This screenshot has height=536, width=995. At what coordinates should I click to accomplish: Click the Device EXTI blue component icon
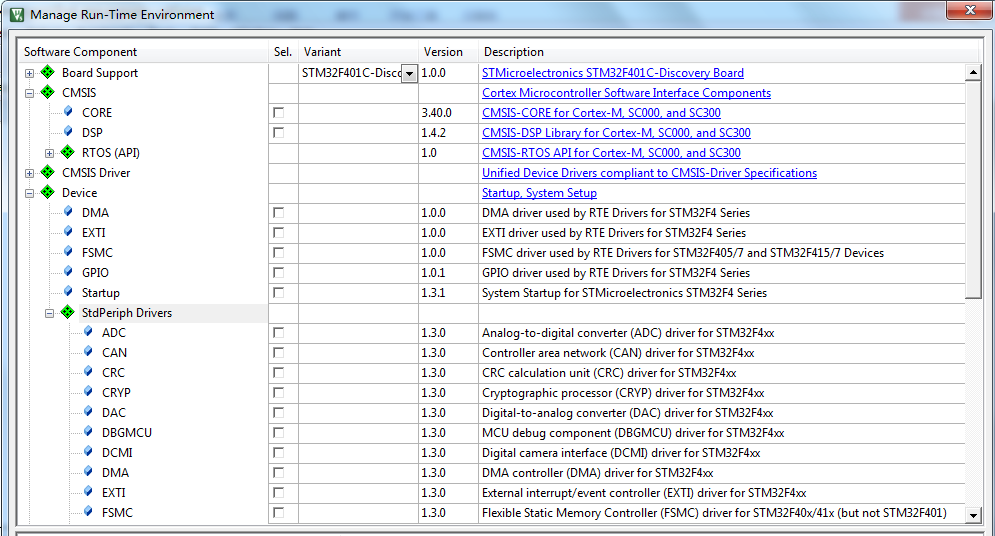point(68,232)
